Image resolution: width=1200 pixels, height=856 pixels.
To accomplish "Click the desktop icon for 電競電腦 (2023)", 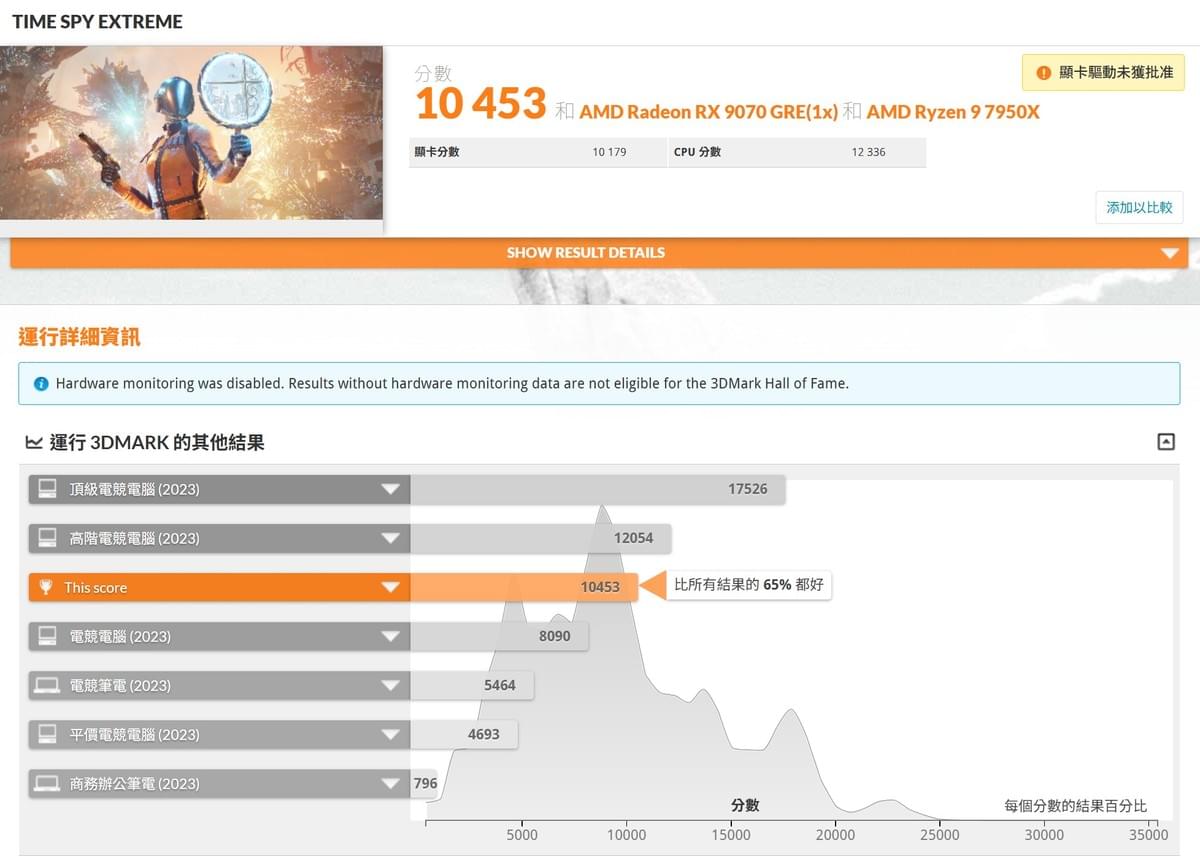I will (x=47, y=636).
